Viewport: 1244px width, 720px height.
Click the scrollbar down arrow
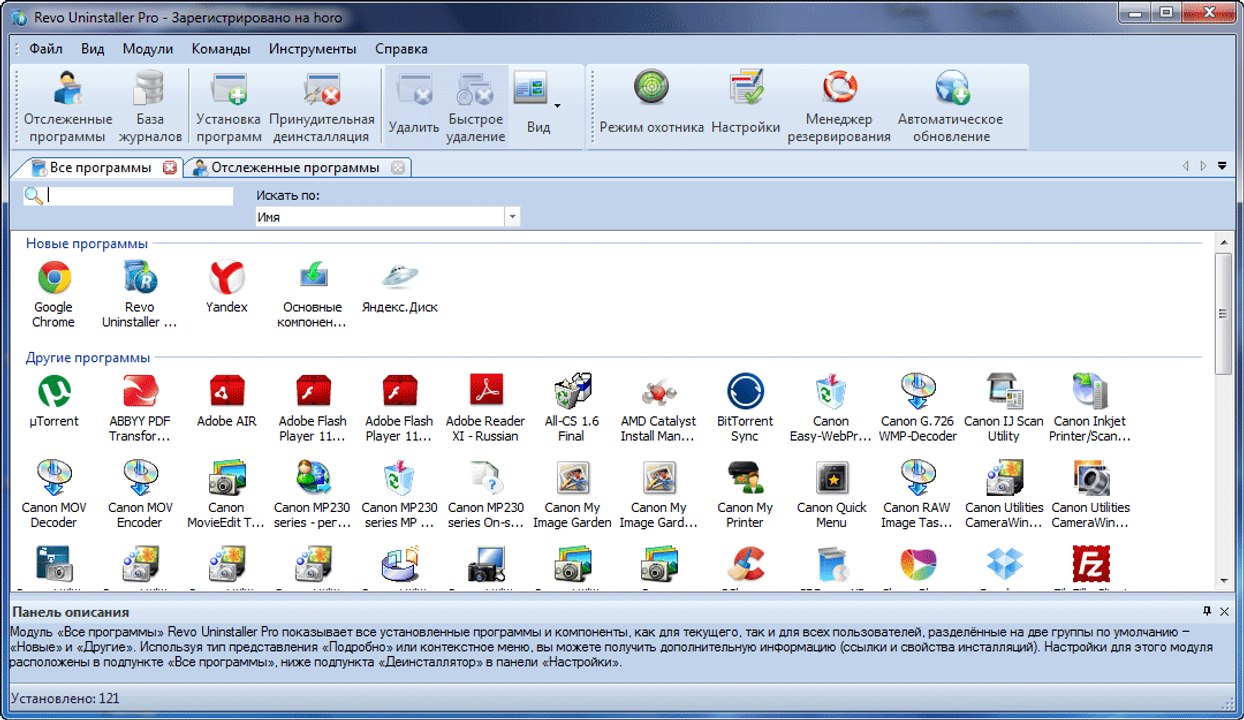click(x=1223, y=580)
